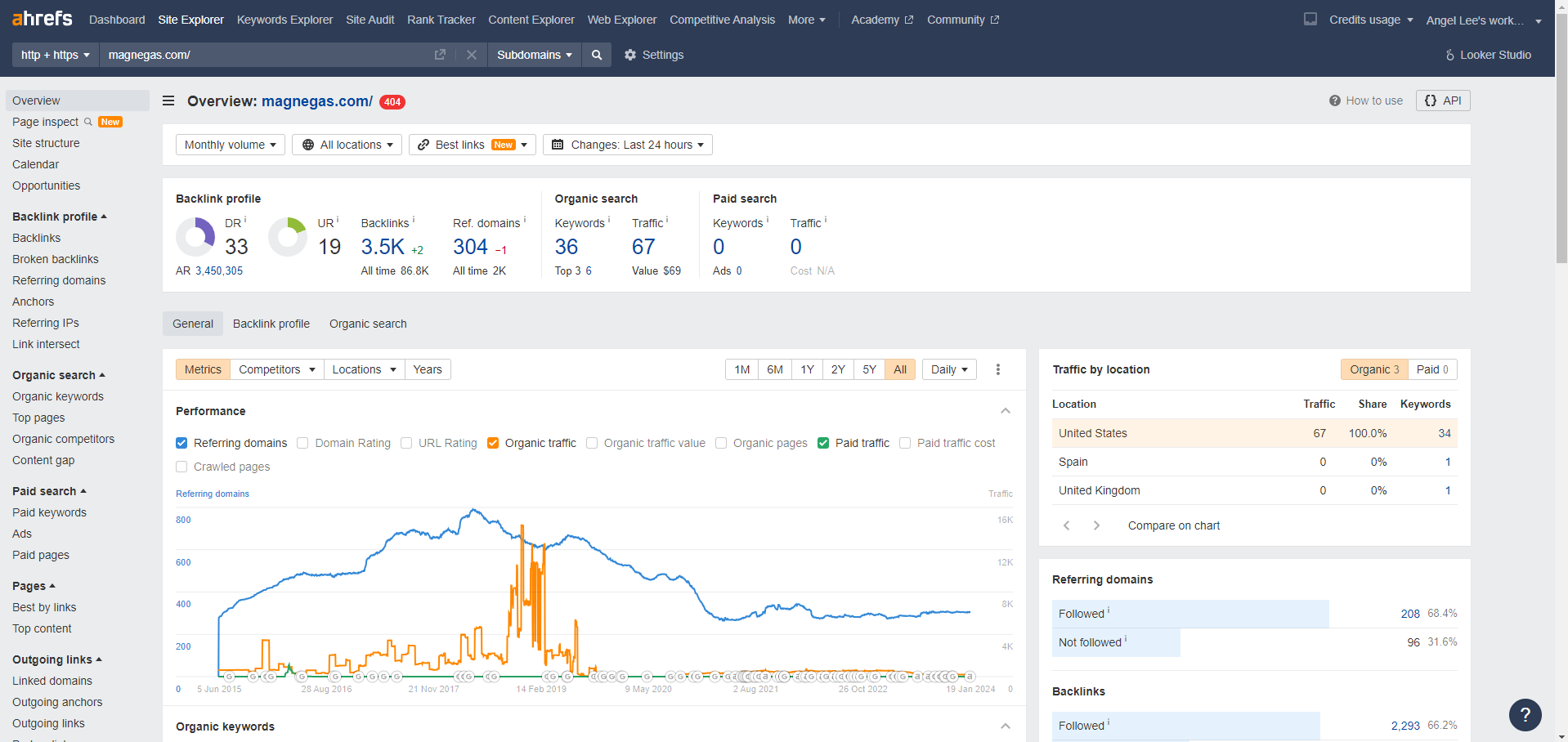Switch to the Backlink profile tab
The width and height of the screenshot is (1568, 742).
[271, 324]
